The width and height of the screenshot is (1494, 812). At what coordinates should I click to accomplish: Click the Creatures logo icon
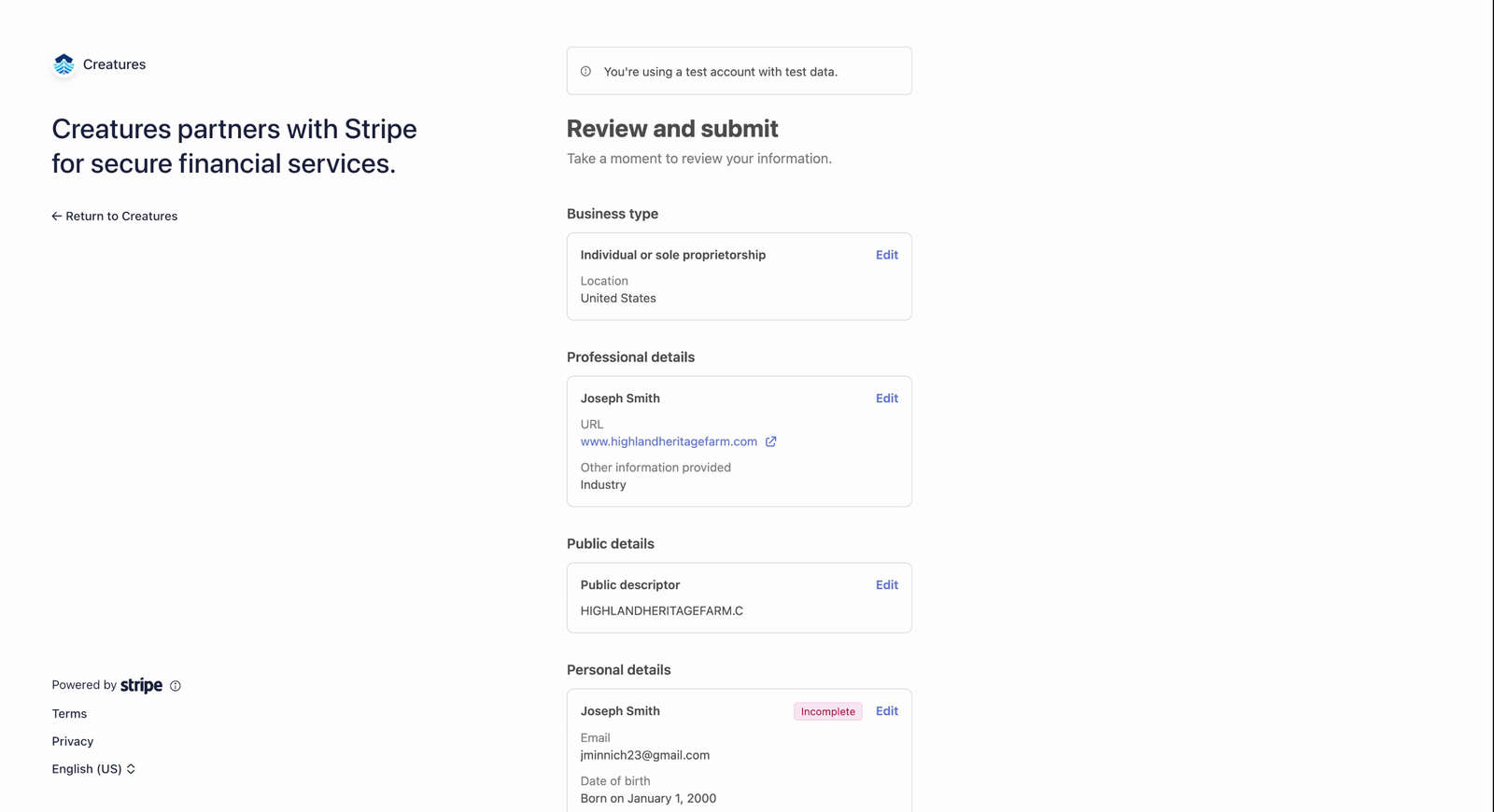click(x=63, y=64)
